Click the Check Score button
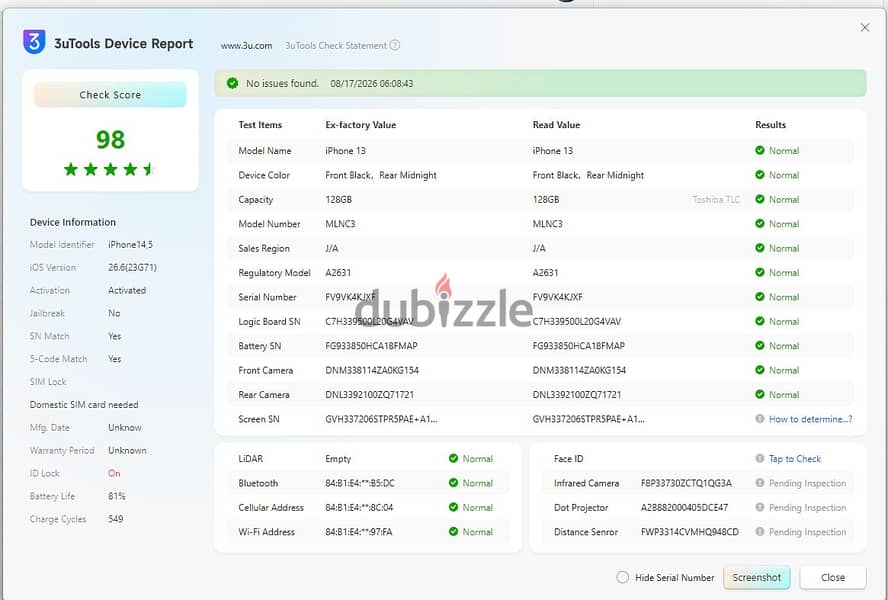 pos(110,95)
